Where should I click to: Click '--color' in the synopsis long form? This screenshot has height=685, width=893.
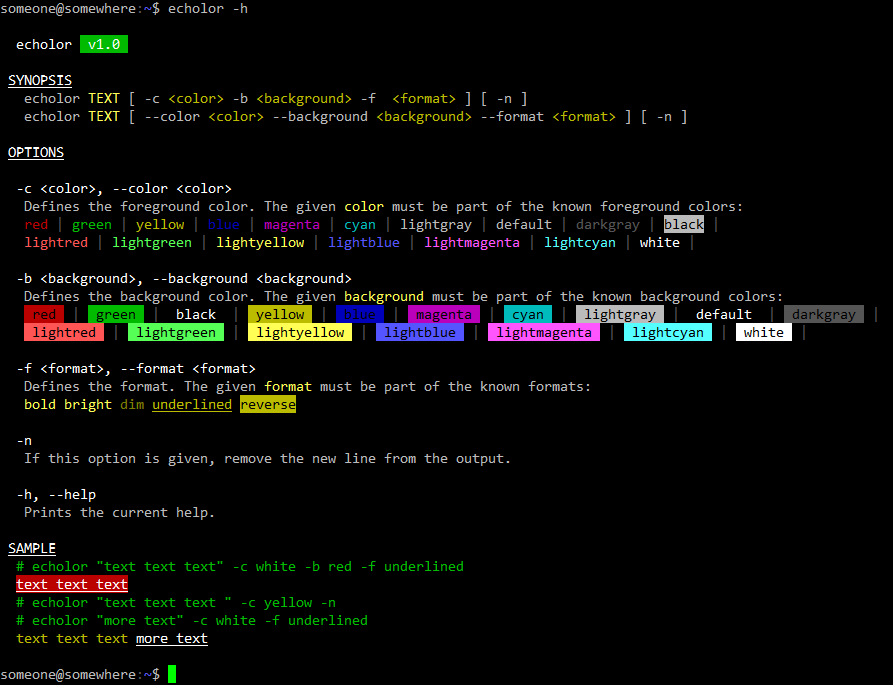click(x=172, y=116)
